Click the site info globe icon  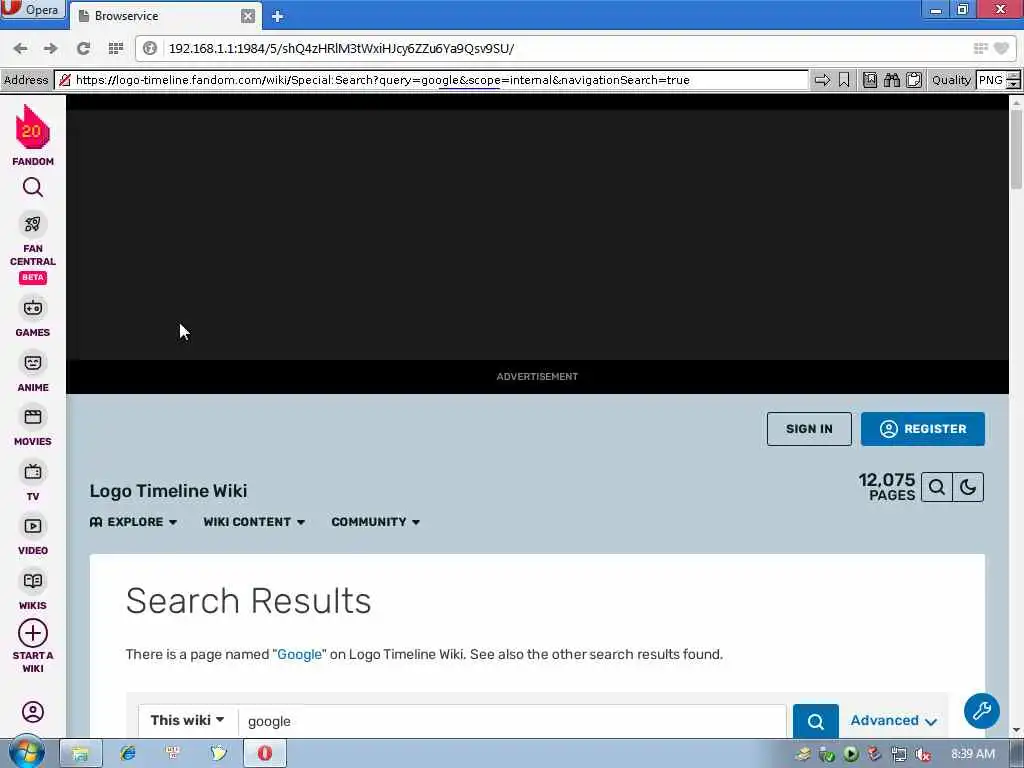coord(150,48)
